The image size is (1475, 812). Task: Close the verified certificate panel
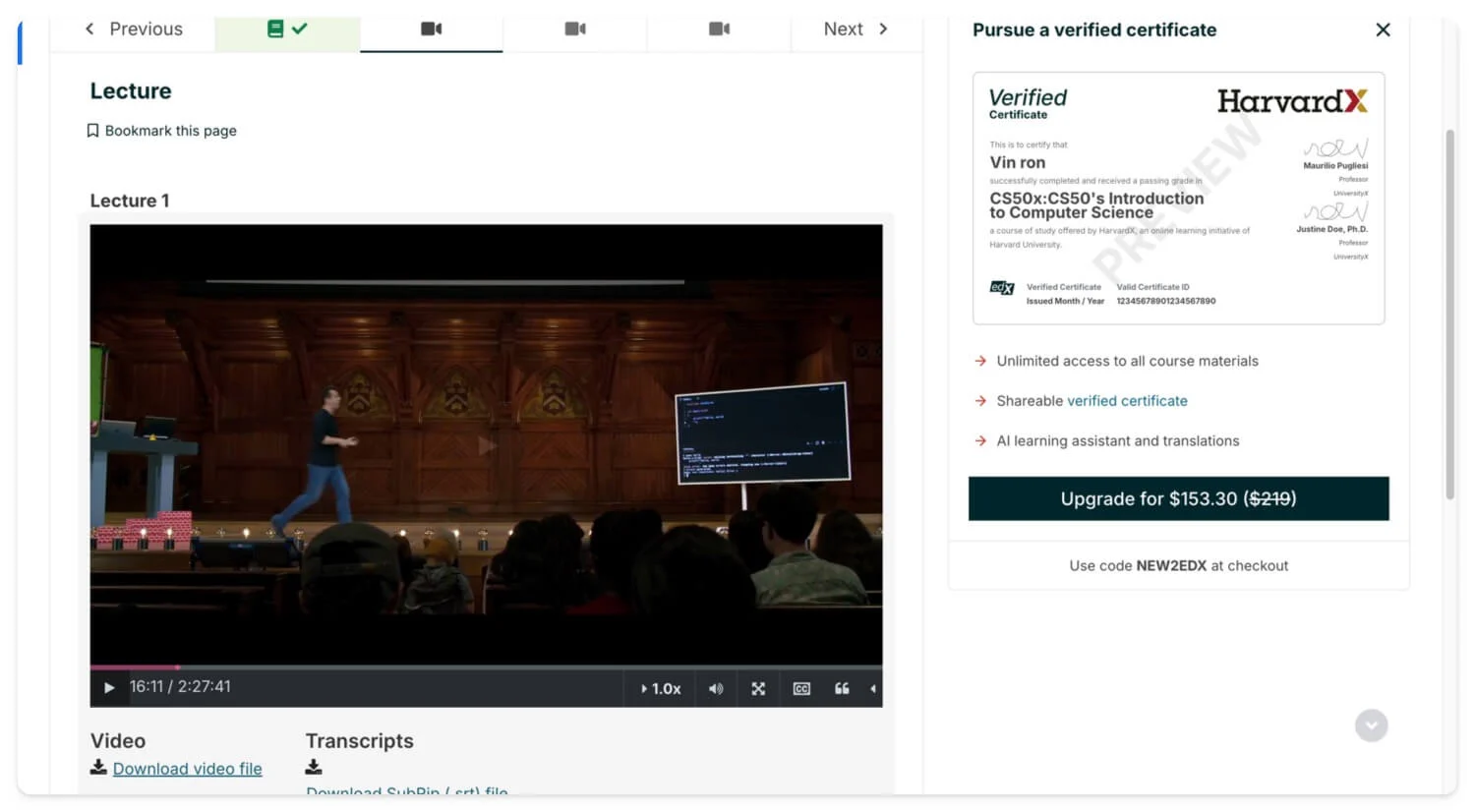tap(1383, 30)
